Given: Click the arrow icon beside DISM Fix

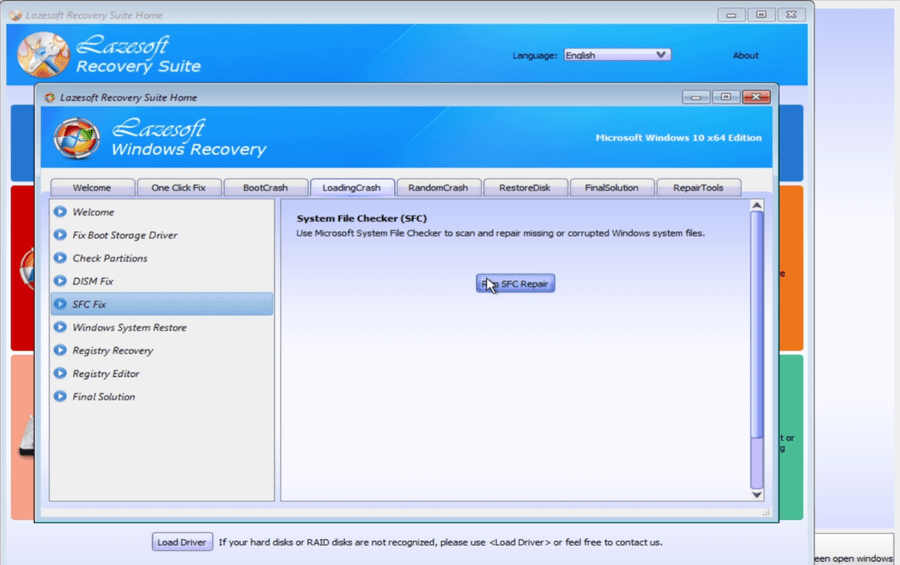Looking at the screenshot, I should [x=60, y=281].
